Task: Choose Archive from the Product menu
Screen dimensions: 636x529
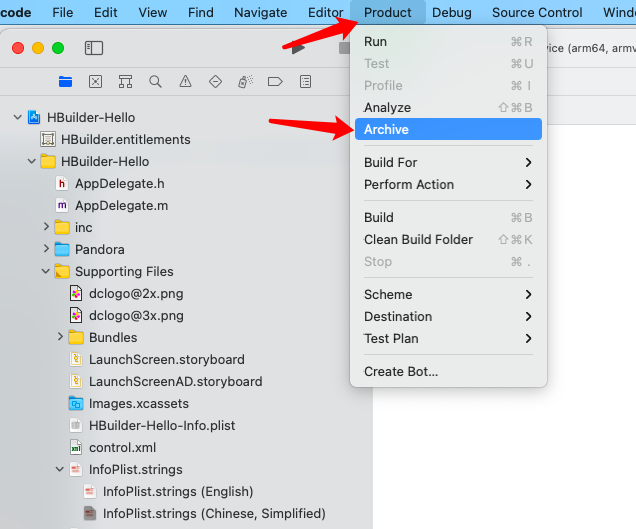Action: [448, 129]
